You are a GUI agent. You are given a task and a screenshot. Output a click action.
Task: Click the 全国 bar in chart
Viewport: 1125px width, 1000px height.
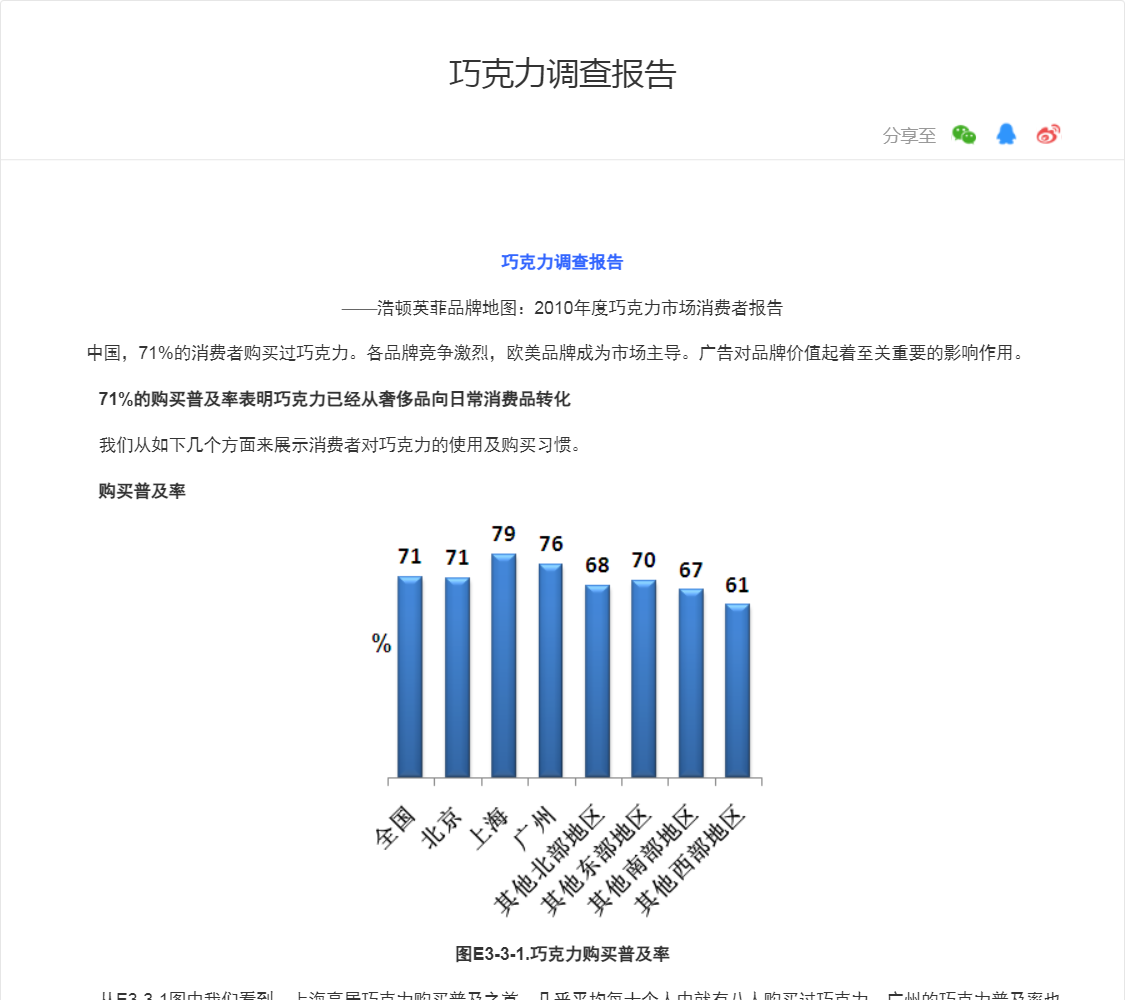[410, 676]
